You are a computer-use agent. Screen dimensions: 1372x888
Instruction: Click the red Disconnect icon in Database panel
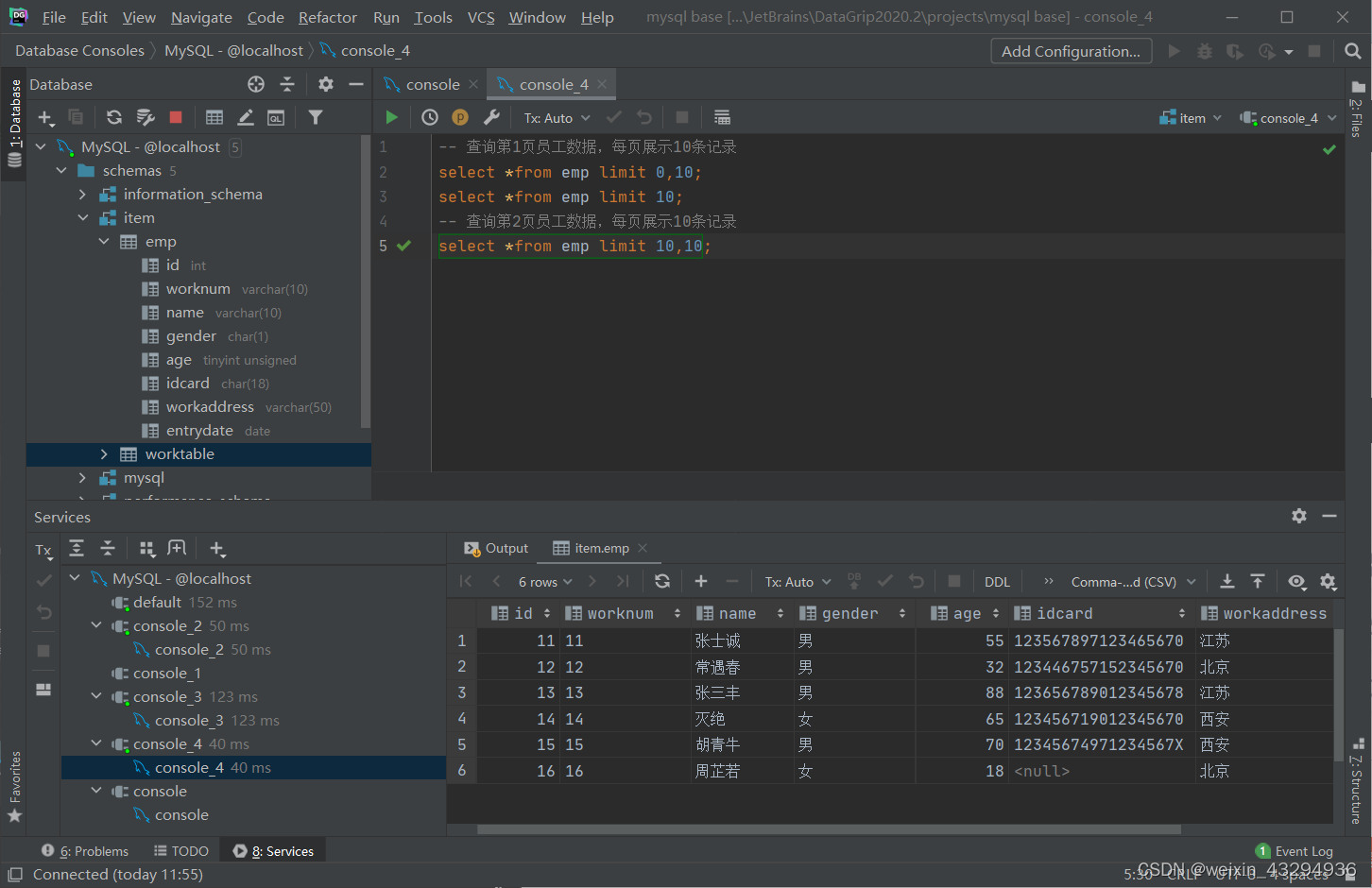176,117
